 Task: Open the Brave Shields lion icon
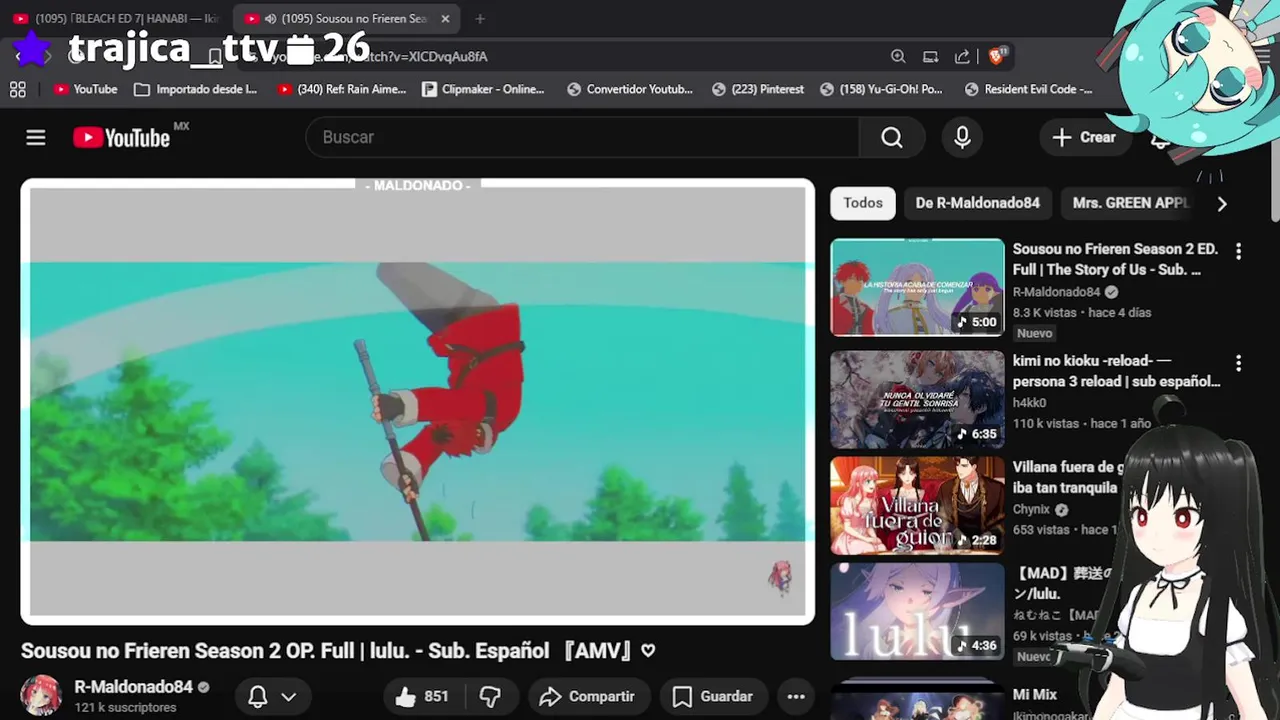(997, 56)
